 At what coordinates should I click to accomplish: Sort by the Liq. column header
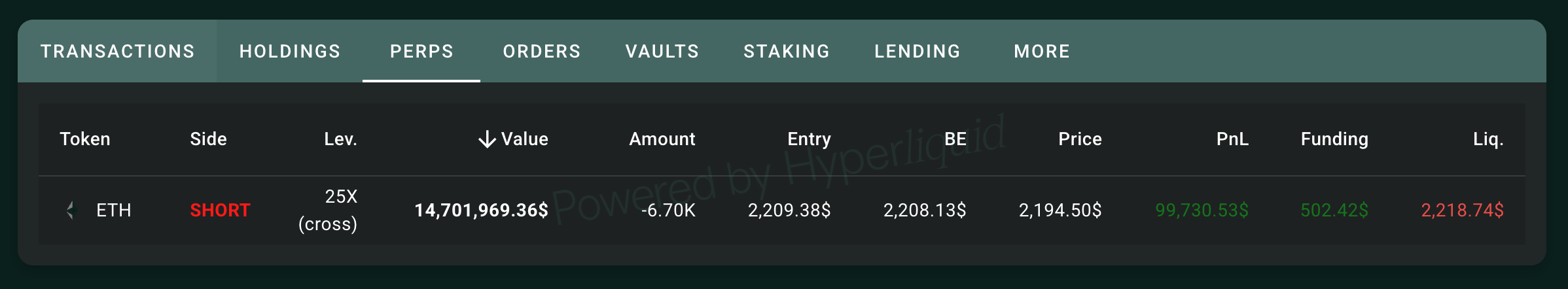[x=1488, y=139]
